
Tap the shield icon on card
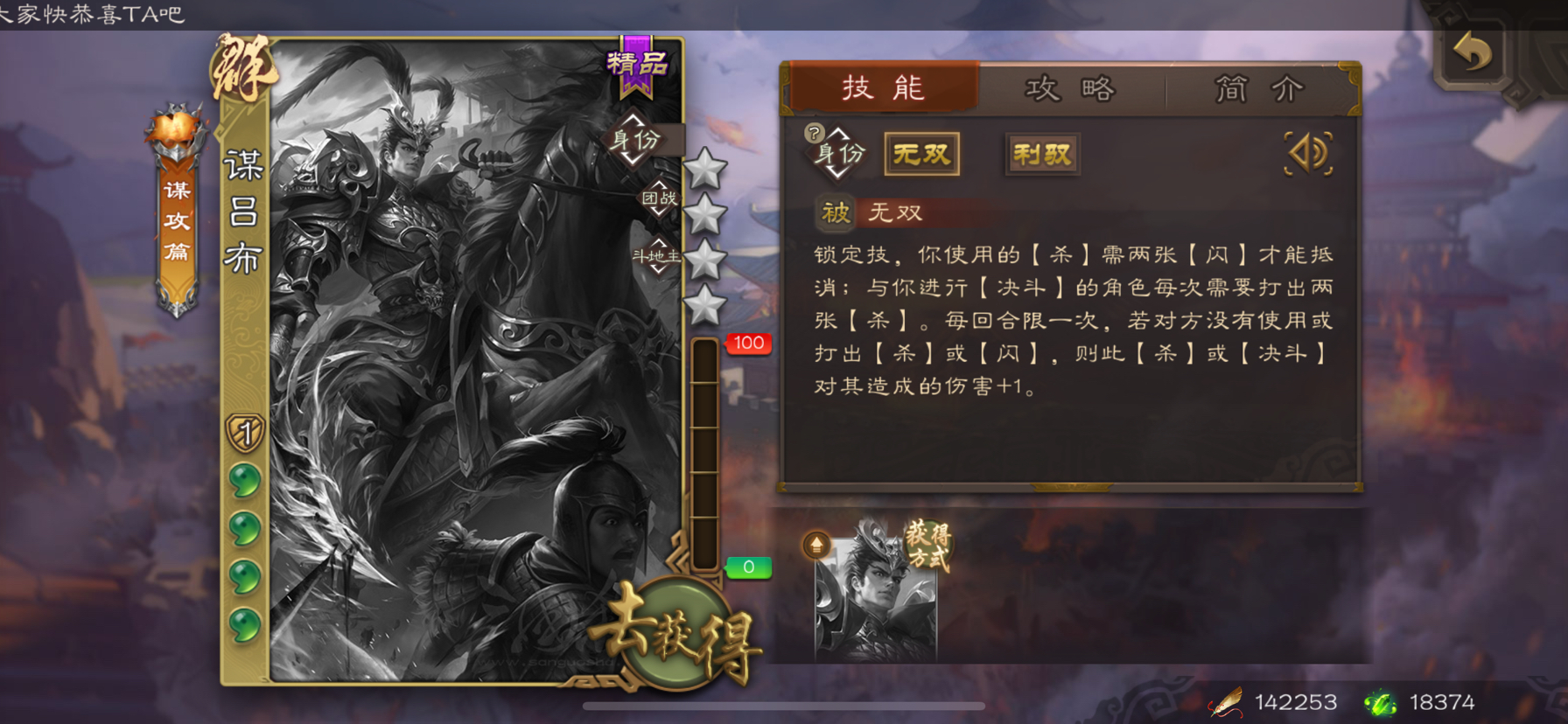click(246, 432)
